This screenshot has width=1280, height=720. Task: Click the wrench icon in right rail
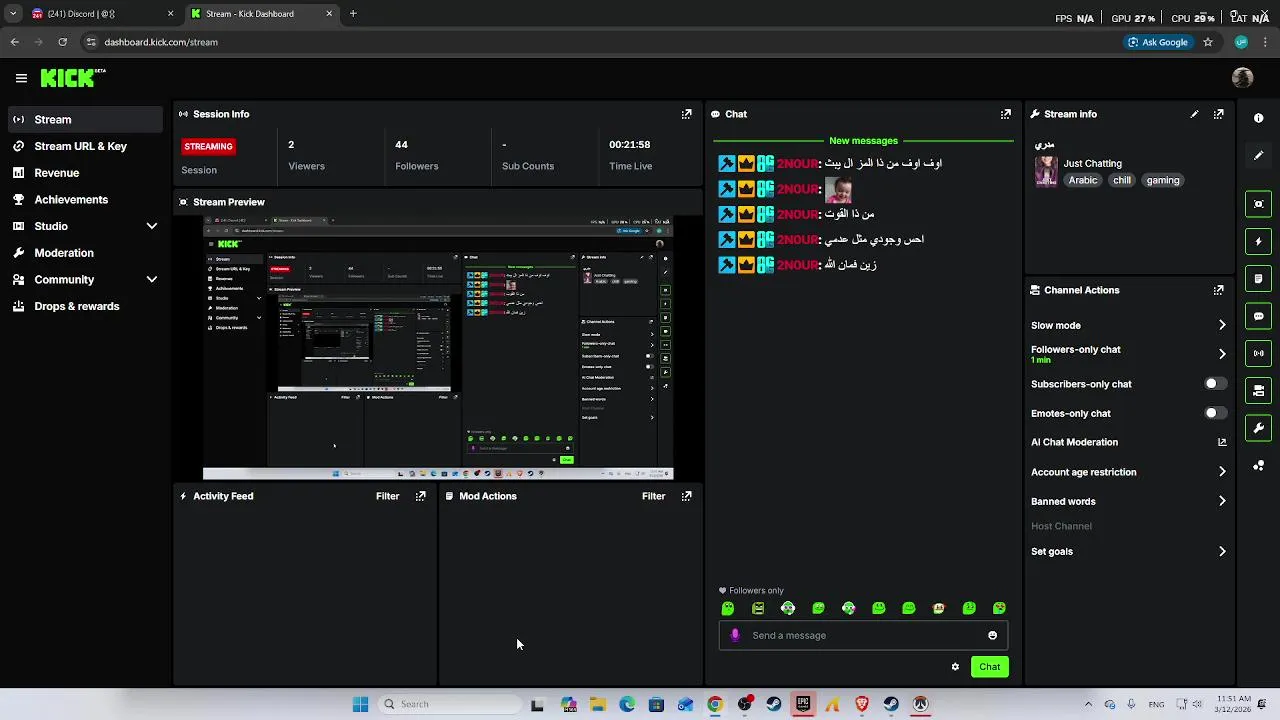tap(1259, 428)
